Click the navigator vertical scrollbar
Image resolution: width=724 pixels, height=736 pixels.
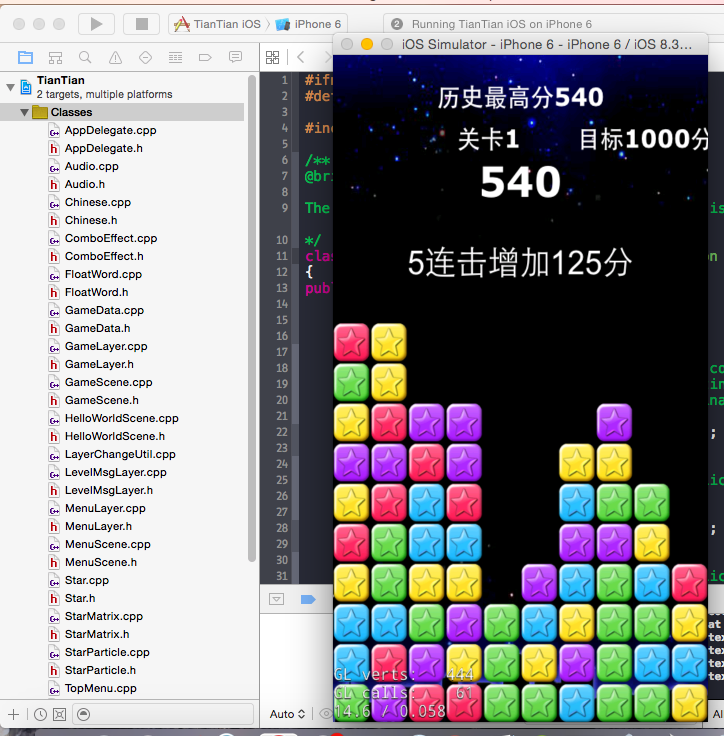pos(252,318)
